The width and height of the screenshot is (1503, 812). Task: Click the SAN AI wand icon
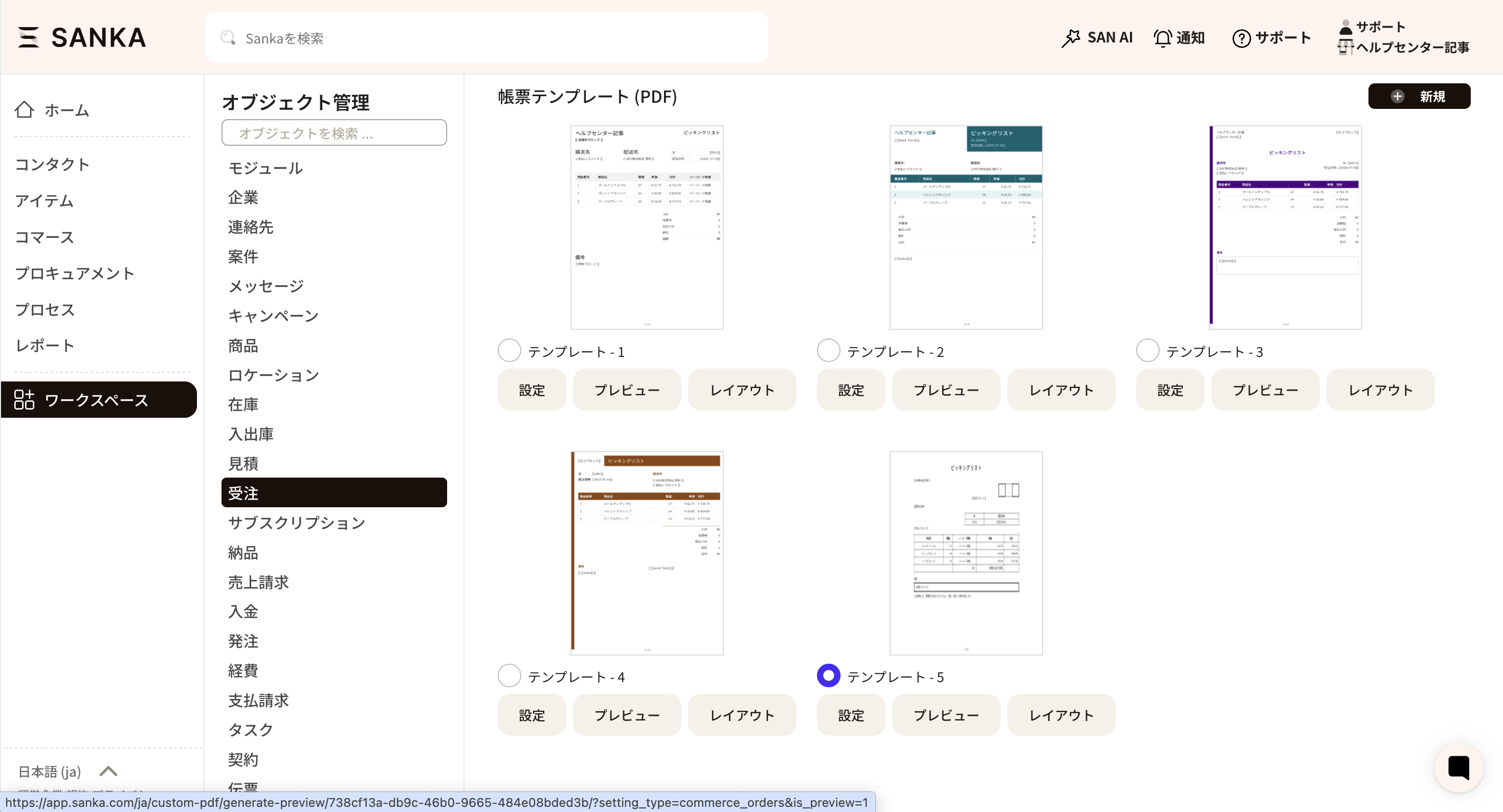click(1071, 38)
